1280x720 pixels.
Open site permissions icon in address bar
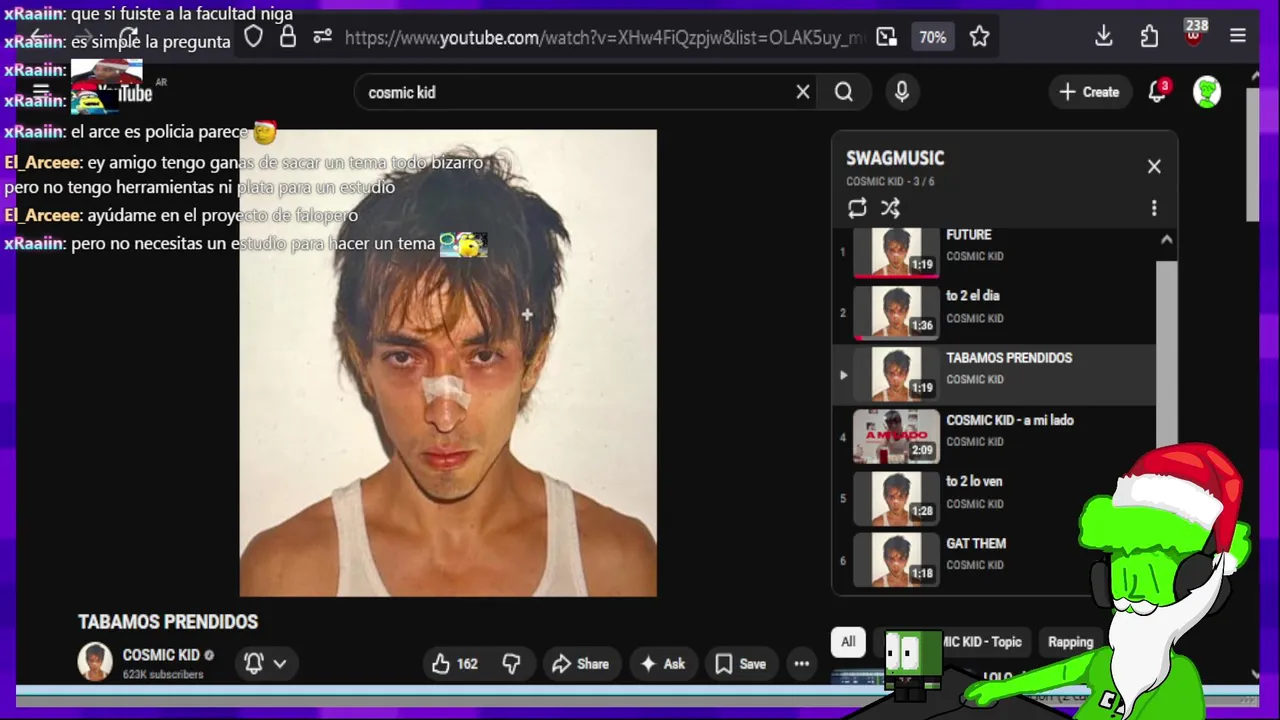coord(322,37)
